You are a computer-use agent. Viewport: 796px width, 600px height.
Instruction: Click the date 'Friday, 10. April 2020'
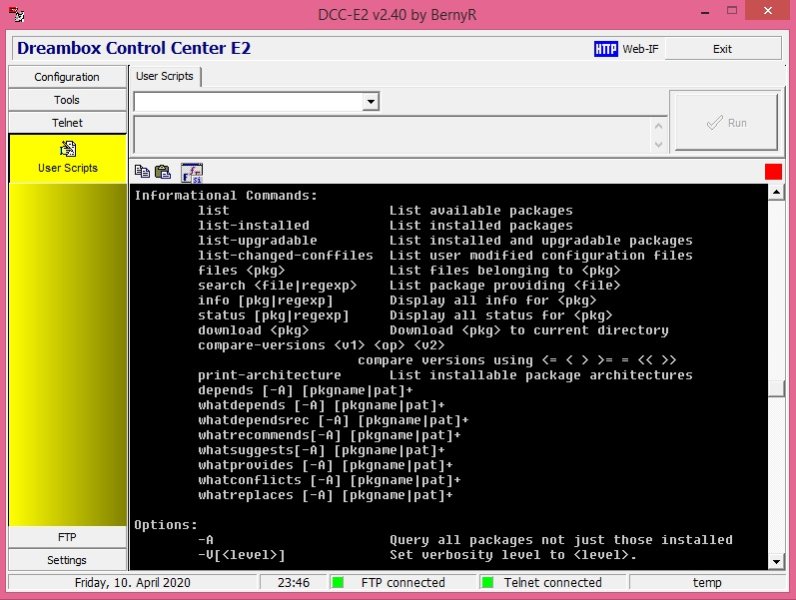(x=132, y=582)
